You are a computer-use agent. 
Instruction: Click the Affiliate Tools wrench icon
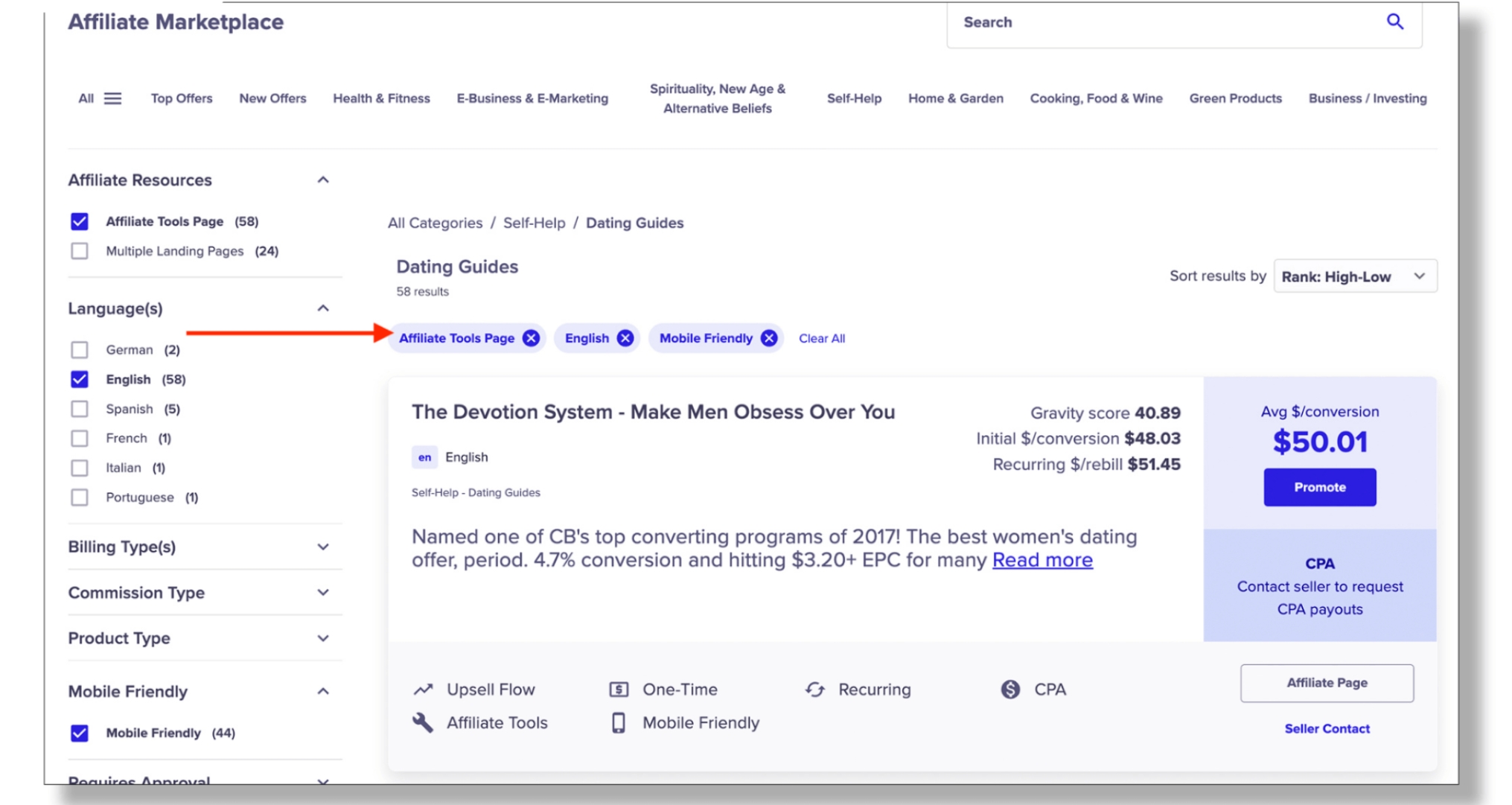(x=423, y=722)
